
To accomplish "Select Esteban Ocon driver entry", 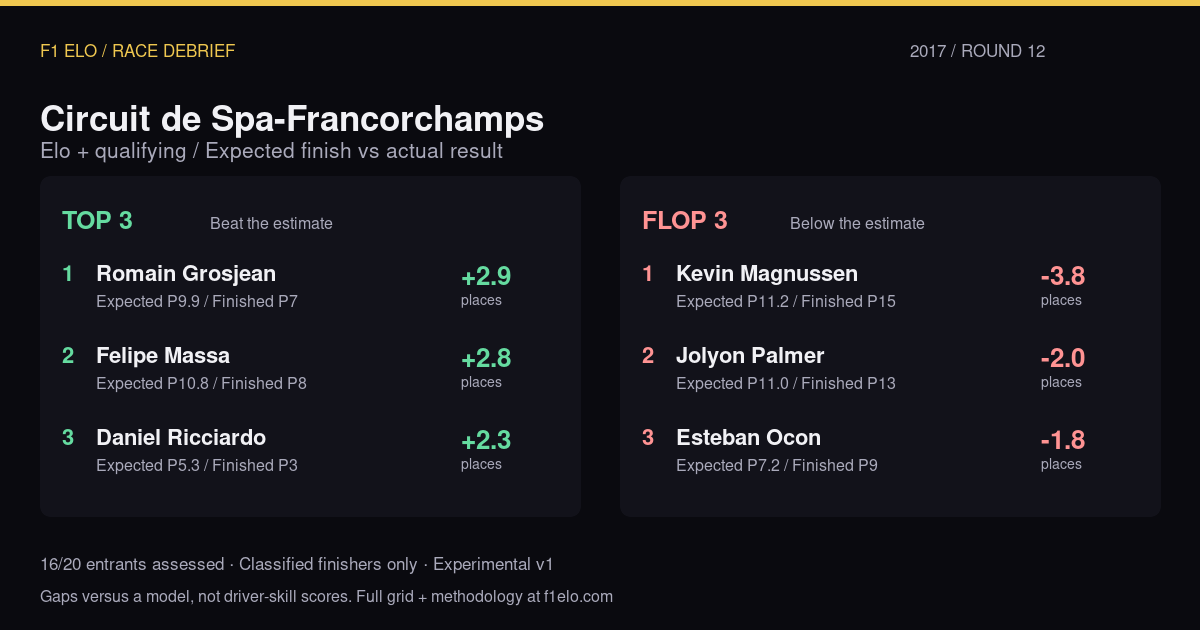I will click(748, 438).
